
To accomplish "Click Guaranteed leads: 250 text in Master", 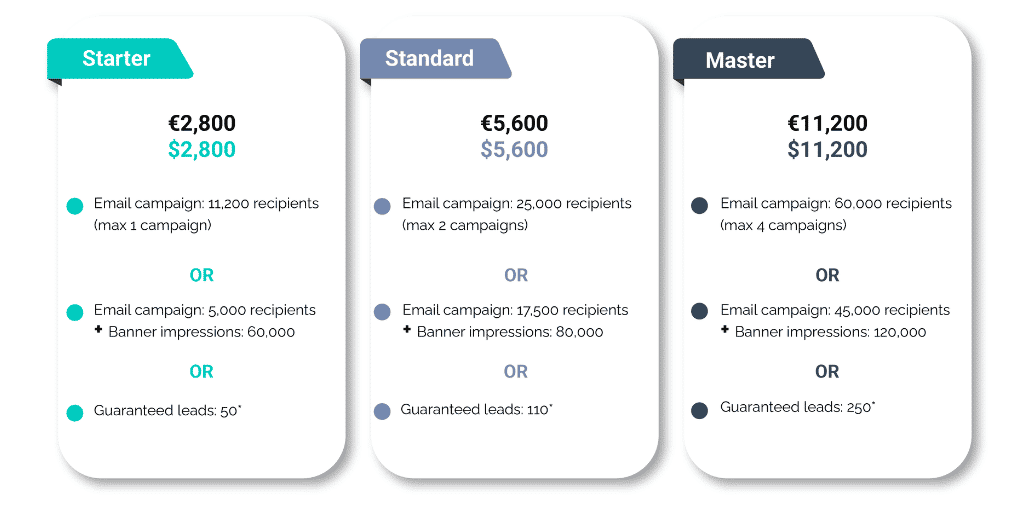I will click(797, 408).
